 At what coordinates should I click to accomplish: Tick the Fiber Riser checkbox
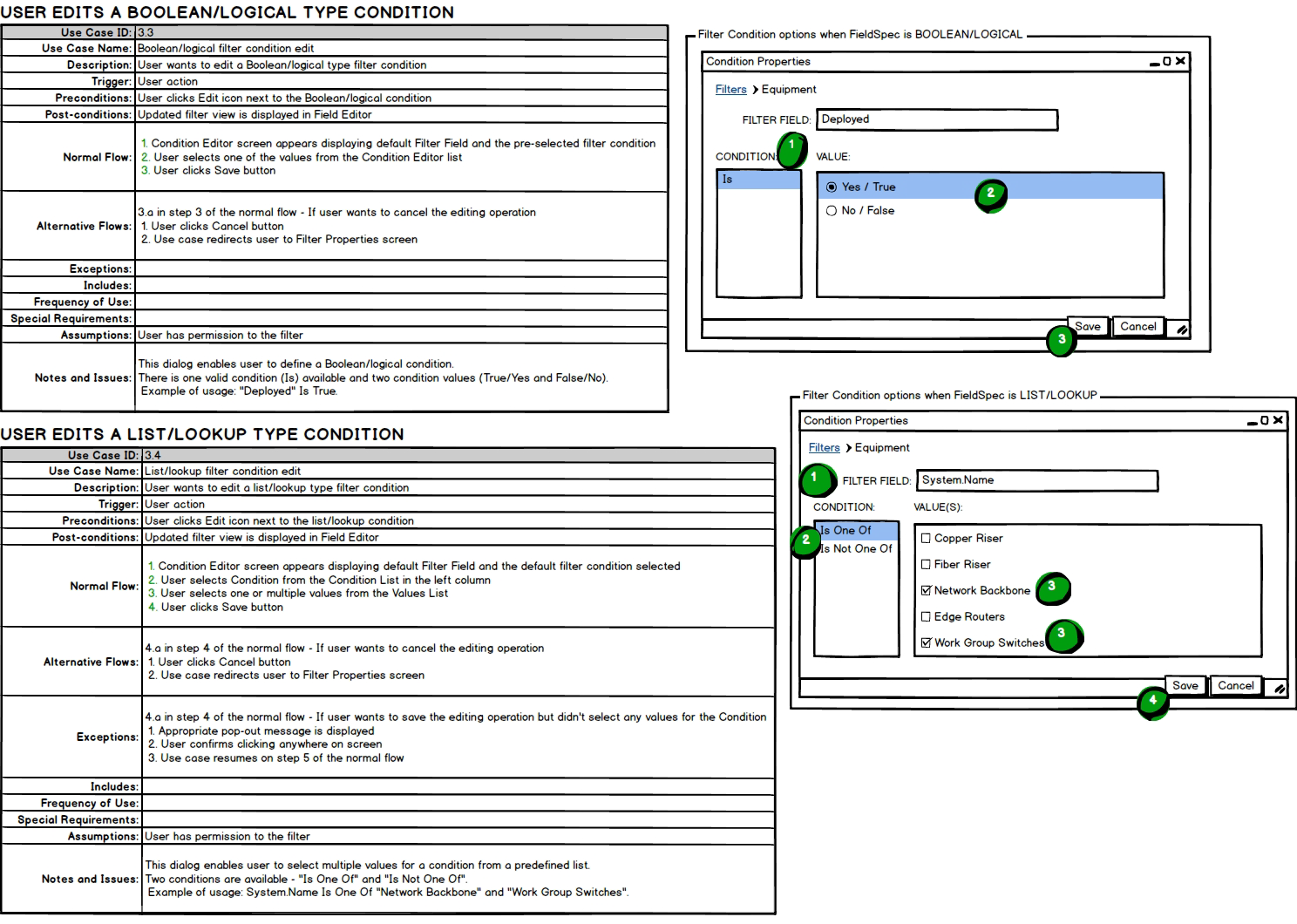tap(926, 564)
